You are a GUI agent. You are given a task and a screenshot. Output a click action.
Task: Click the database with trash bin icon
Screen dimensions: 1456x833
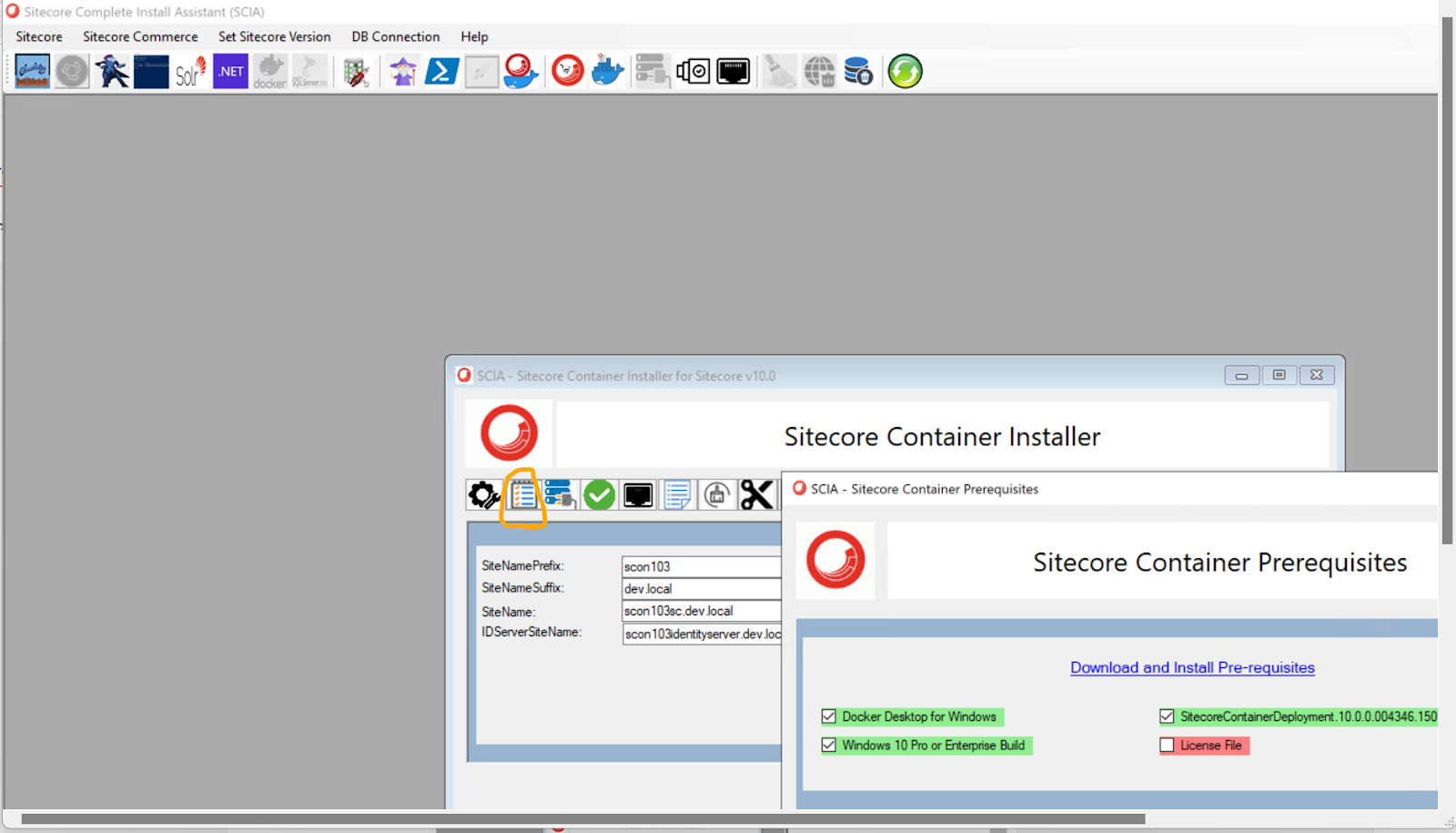(858, 71)
